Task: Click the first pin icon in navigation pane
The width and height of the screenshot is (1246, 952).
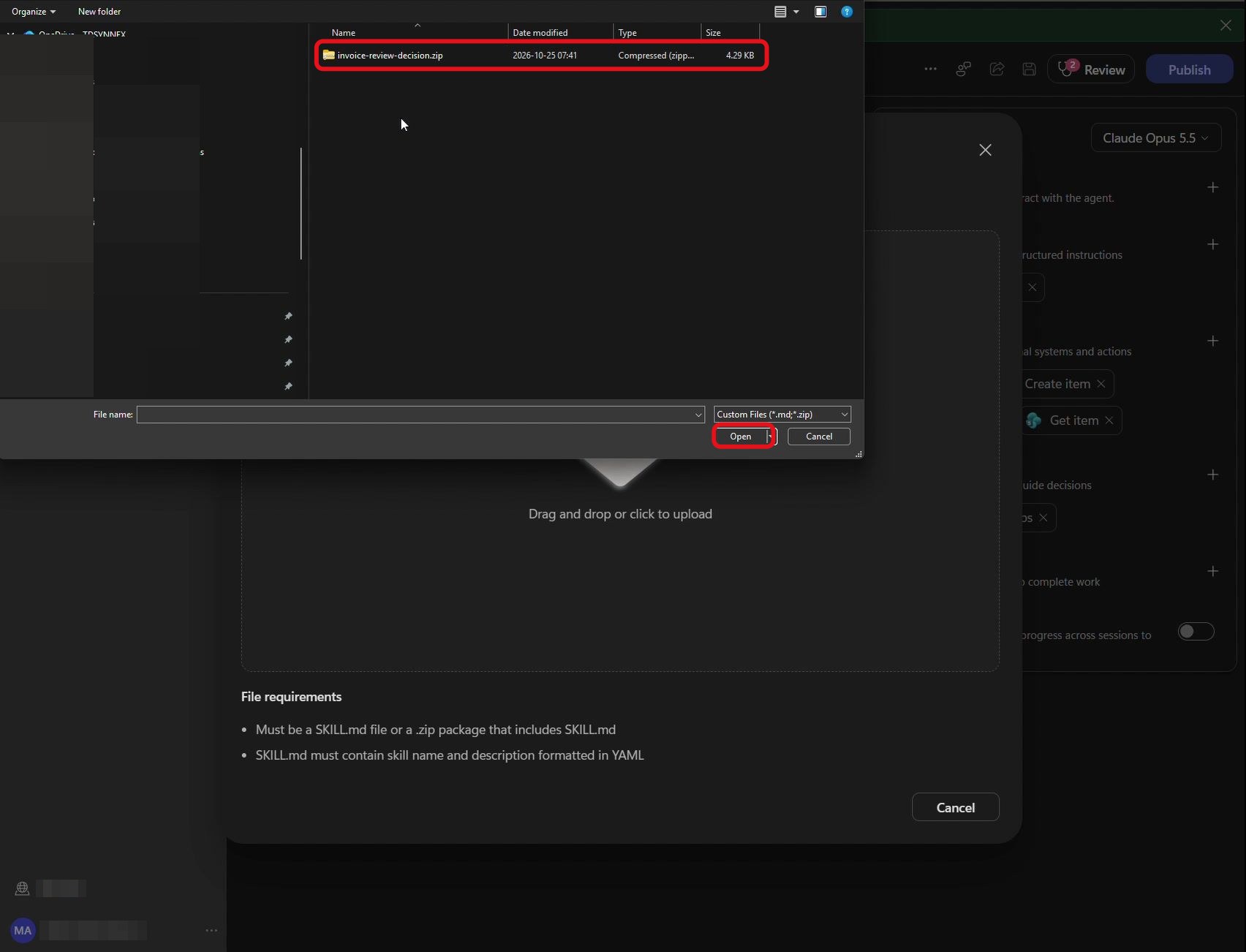Action: click(x=288, y=317)
